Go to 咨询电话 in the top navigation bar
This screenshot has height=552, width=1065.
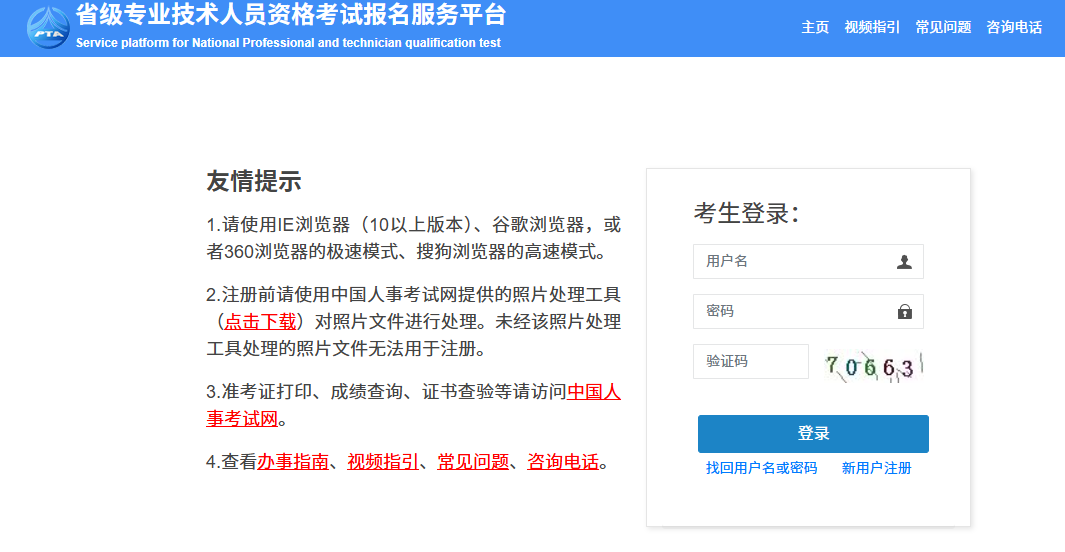tap(1014, 28)
